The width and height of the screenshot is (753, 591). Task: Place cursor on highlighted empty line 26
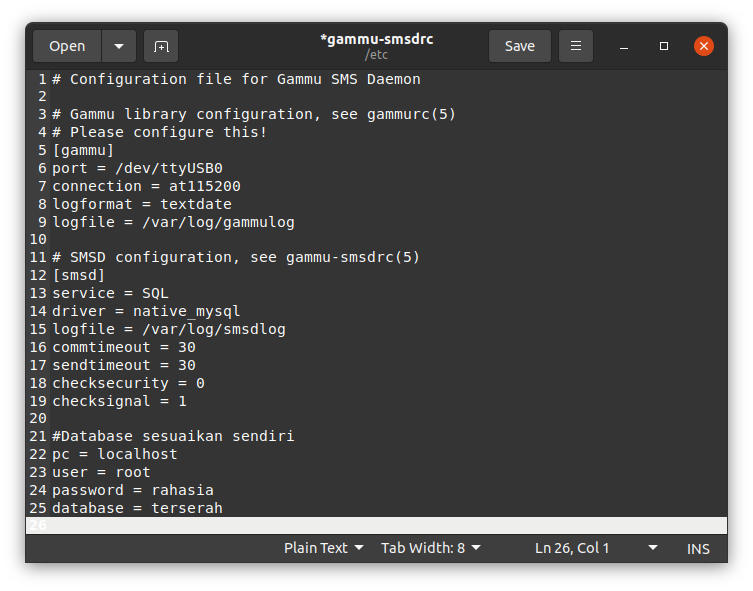pos(376,526)
